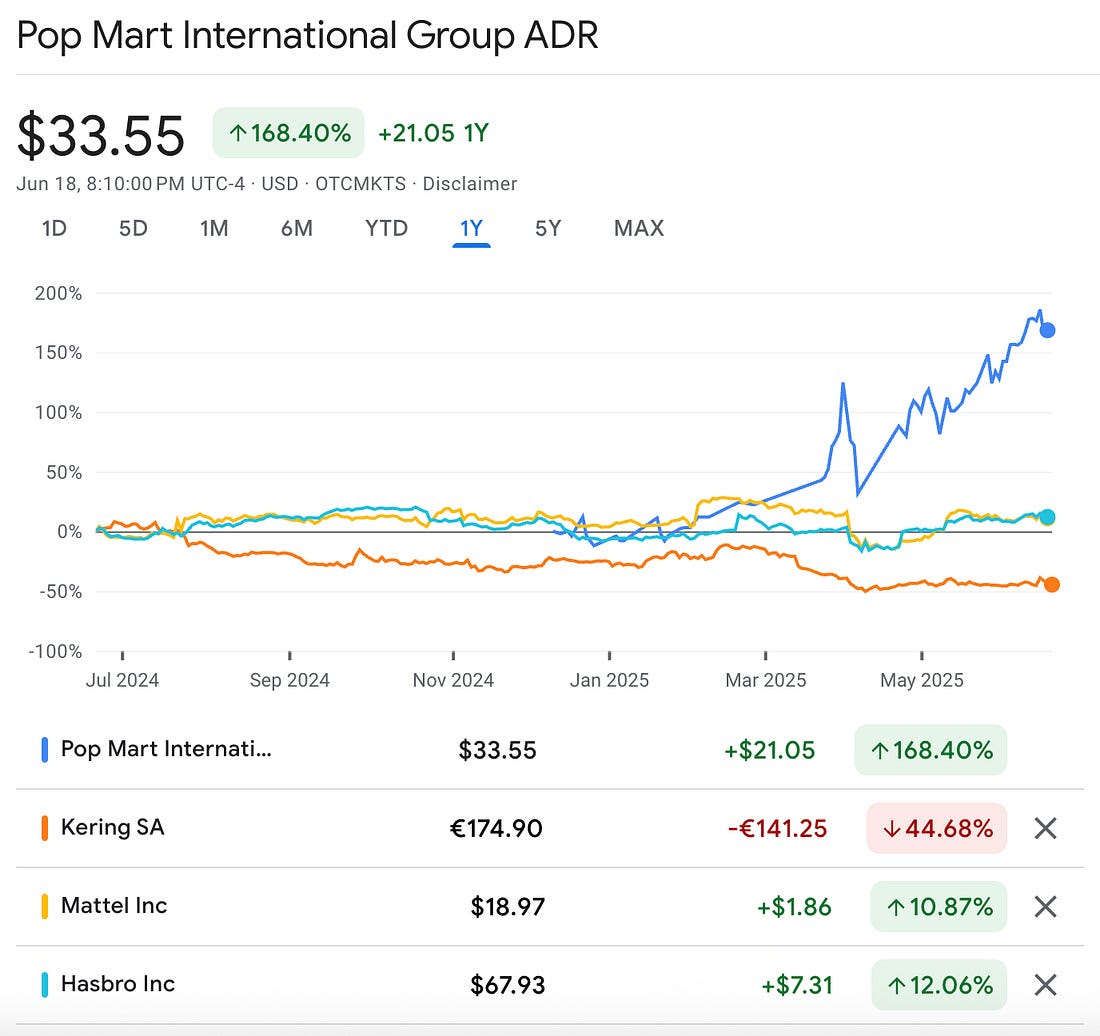1100x1036 pixels.
Task: Click the 150% y-axis label
Action: click(x=58, y=353)
